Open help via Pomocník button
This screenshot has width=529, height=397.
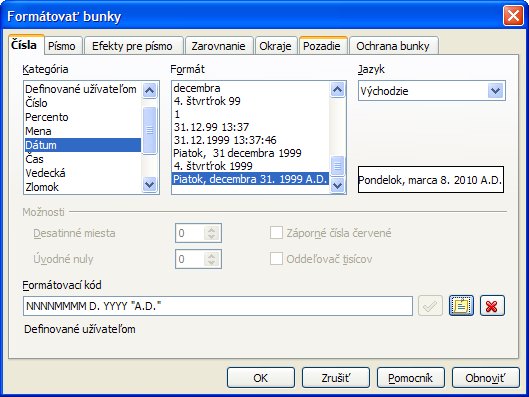coord(411,378)
